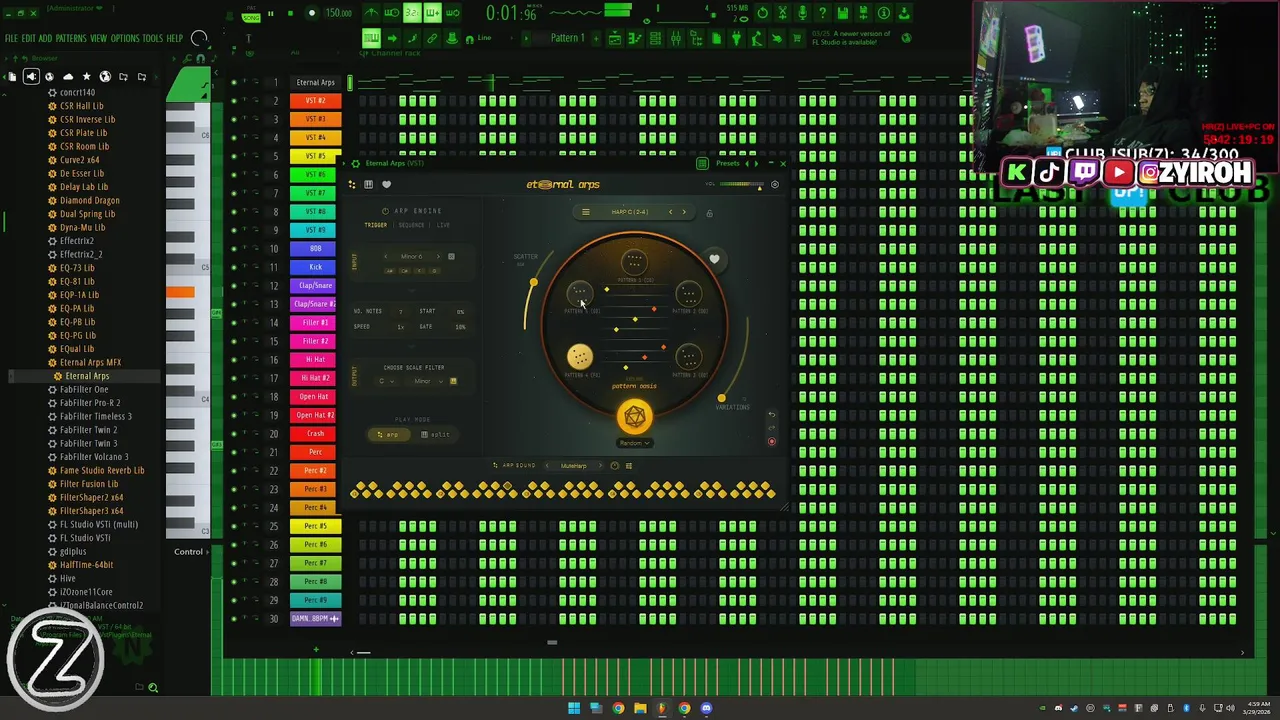The height and width of the screenshot is (720, 1280).
Task: Go to the next HARP C preset arrow
Action: [x=684, y=212]
